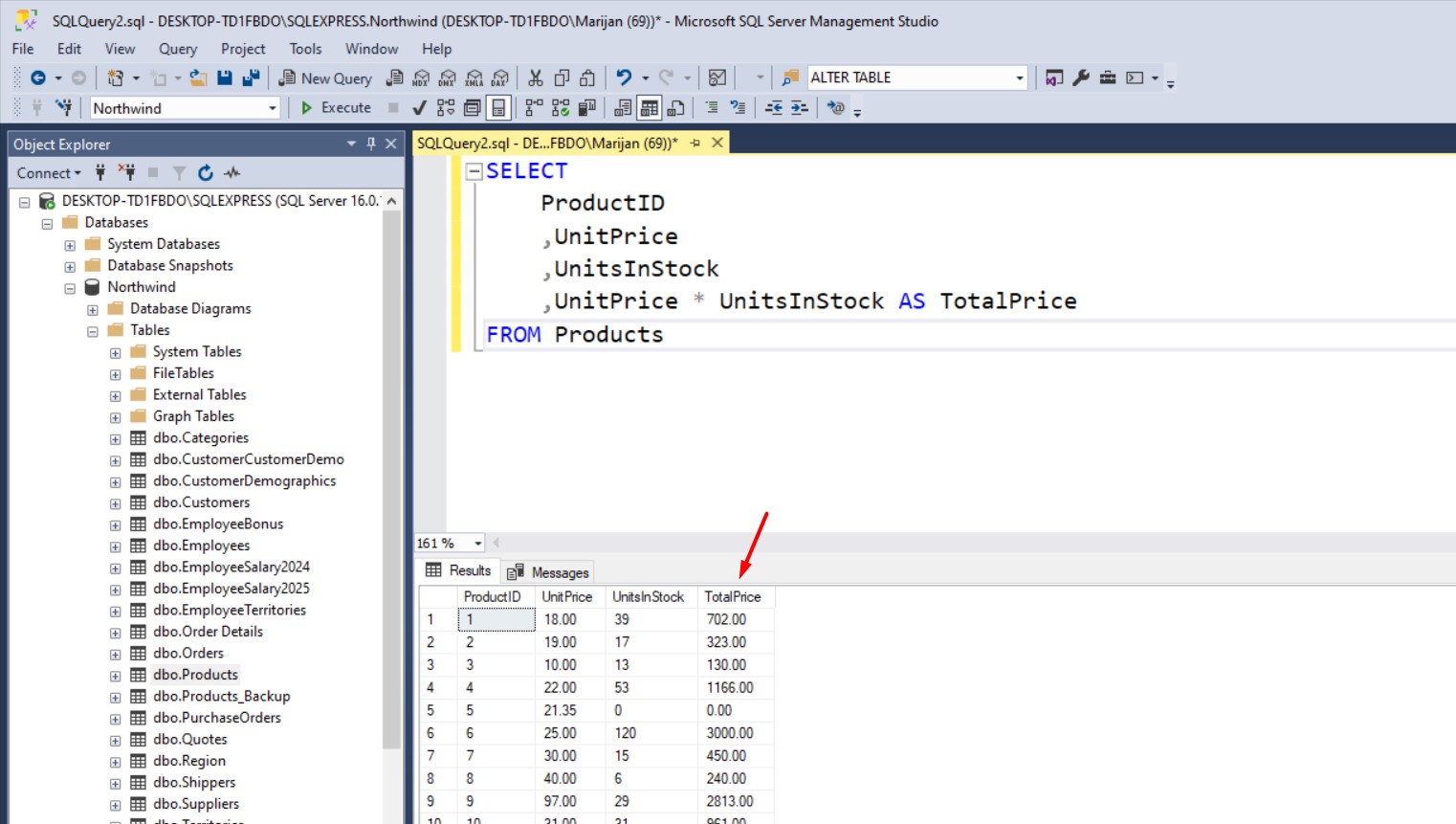This screenshot has width=1456, height=824.
Task: Click the Save All icon
Action: pyautogui.click(x=251, y=78)
